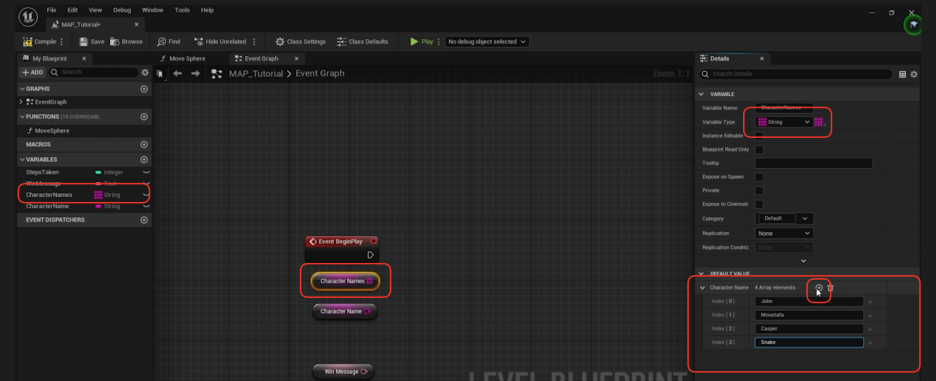Focus the My Blueprint search field
Screen dimensions: 936x381
(94, 72)
